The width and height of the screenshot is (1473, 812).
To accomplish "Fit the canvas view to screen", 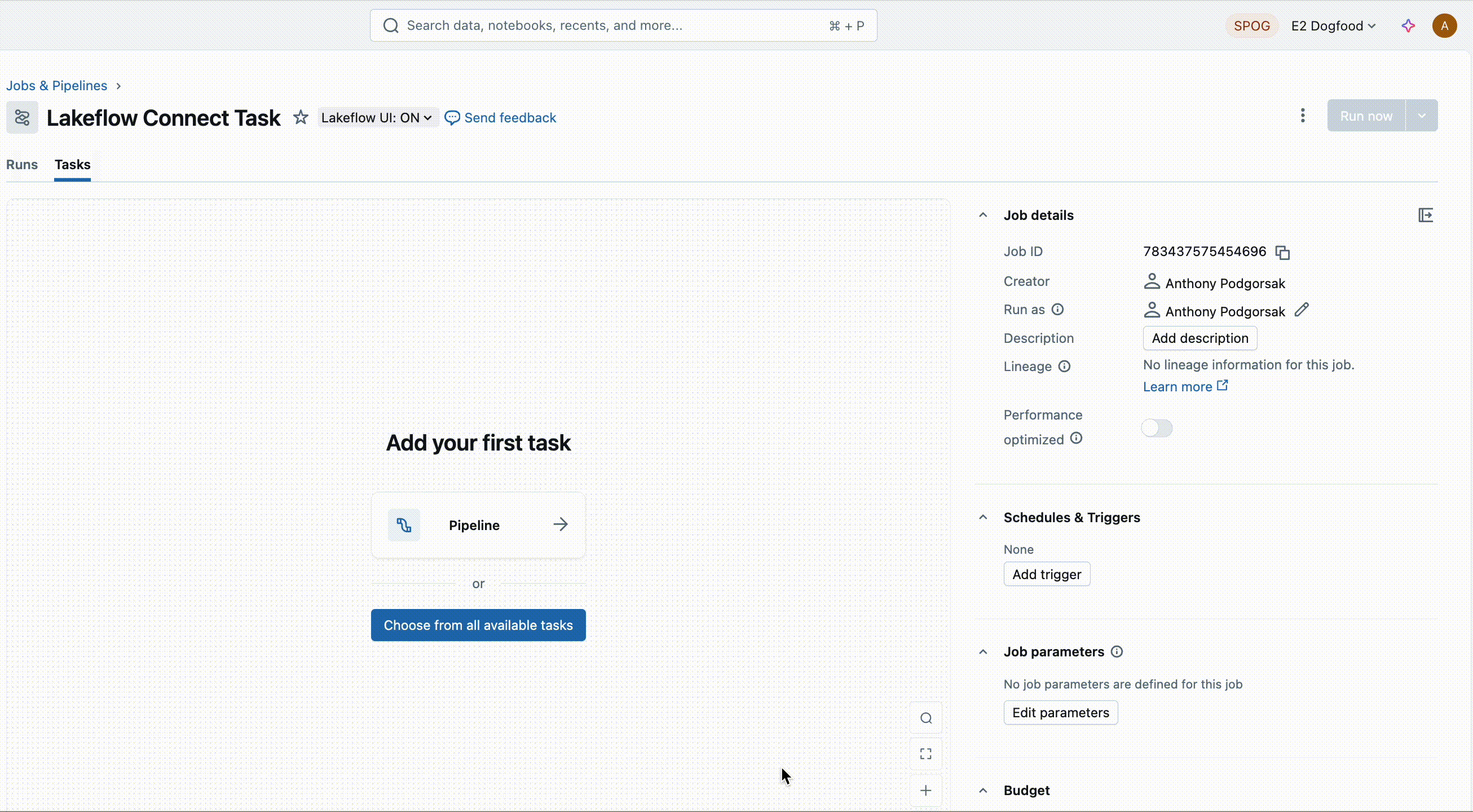I will coord(926,754).
